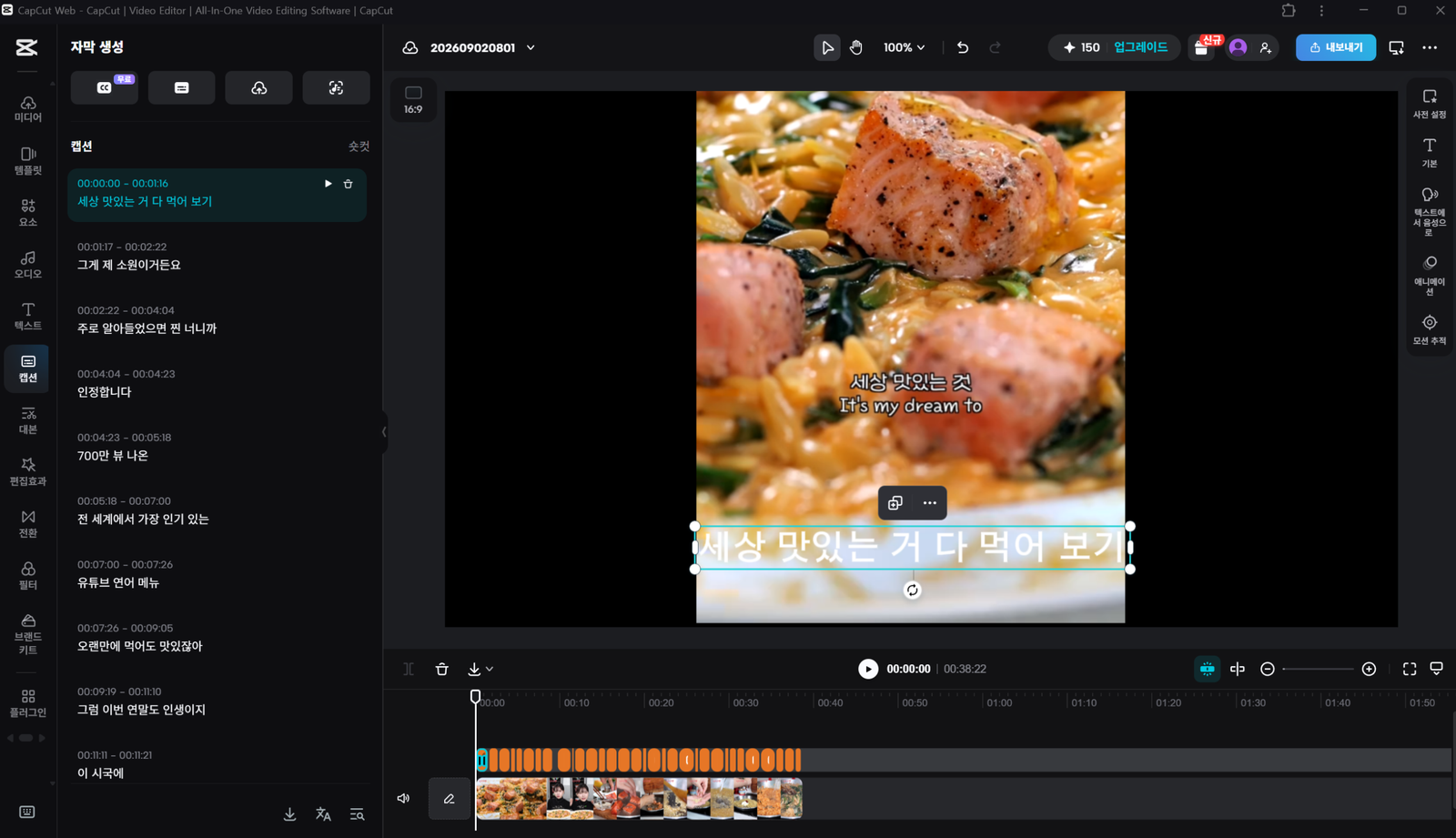Download captions using the panel's download icon
The height and width of the screenshot is (838, 1456).
289,814
